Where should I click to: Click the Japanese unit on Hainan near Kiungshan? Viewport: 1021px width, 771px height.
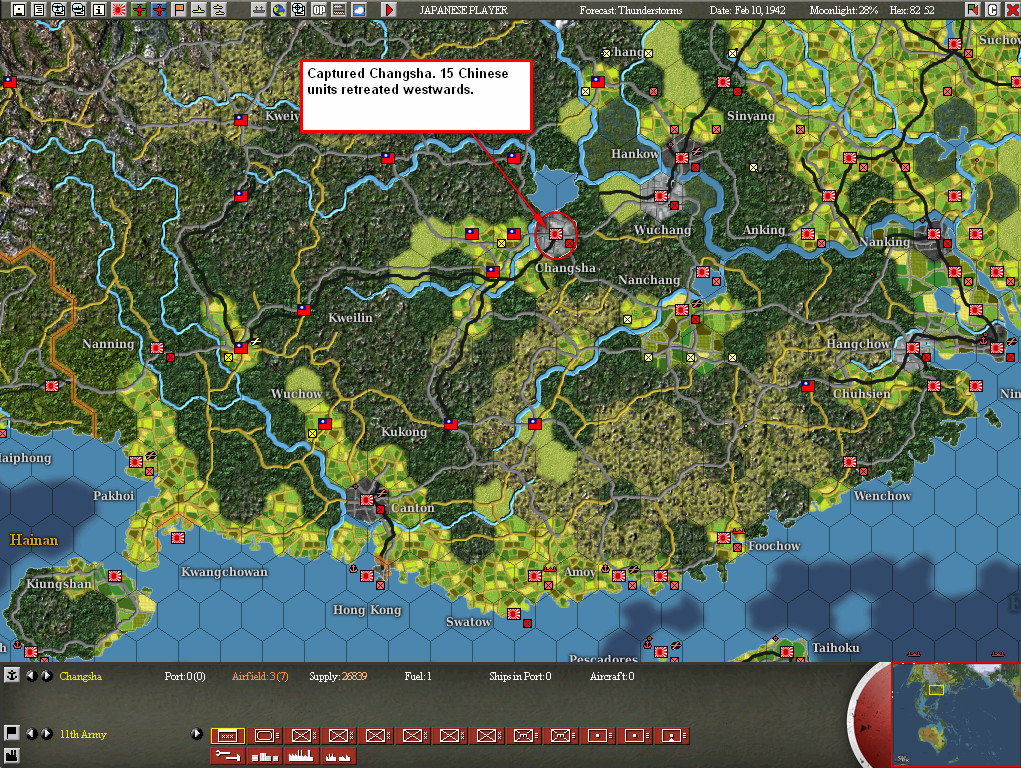click(x=115, y=576)
